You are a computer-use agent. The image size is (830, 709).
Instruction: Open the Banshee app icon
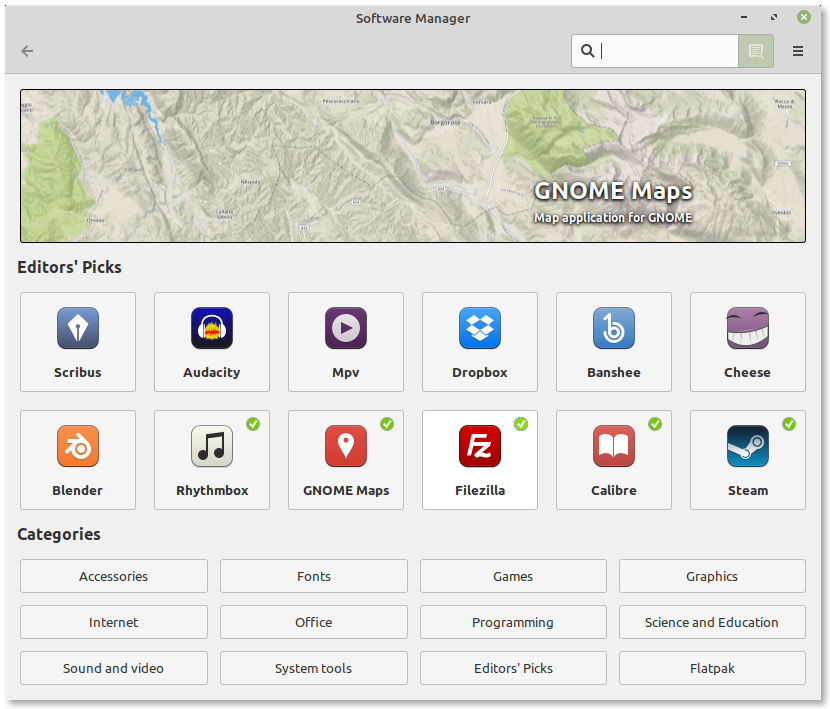pyautogui.click(x=614, y=329)
